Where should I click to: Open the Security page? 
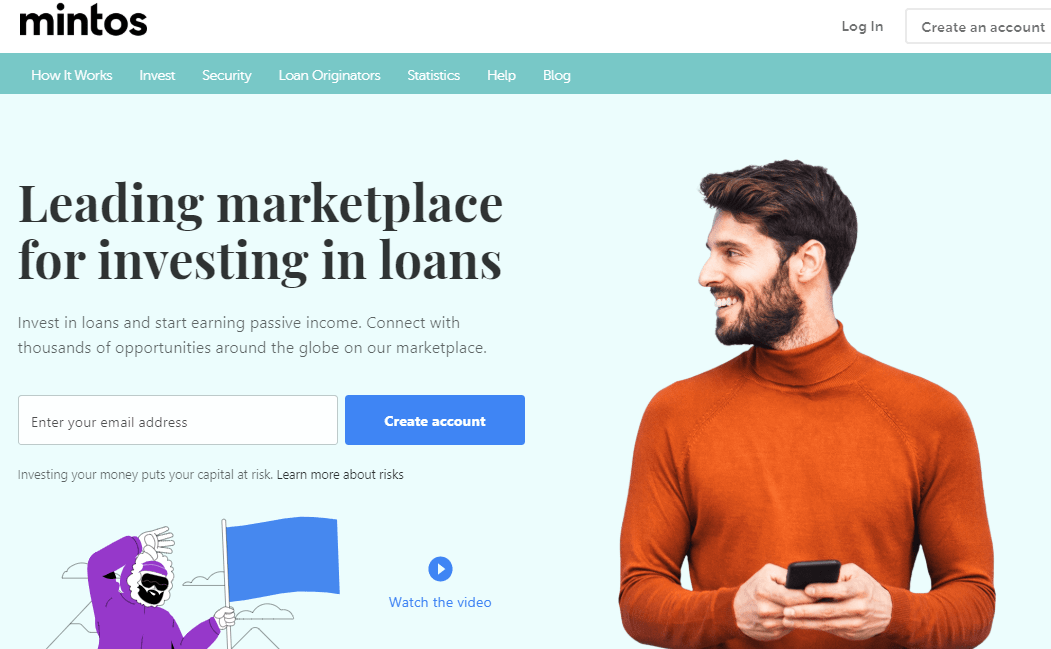coord(227,75)
